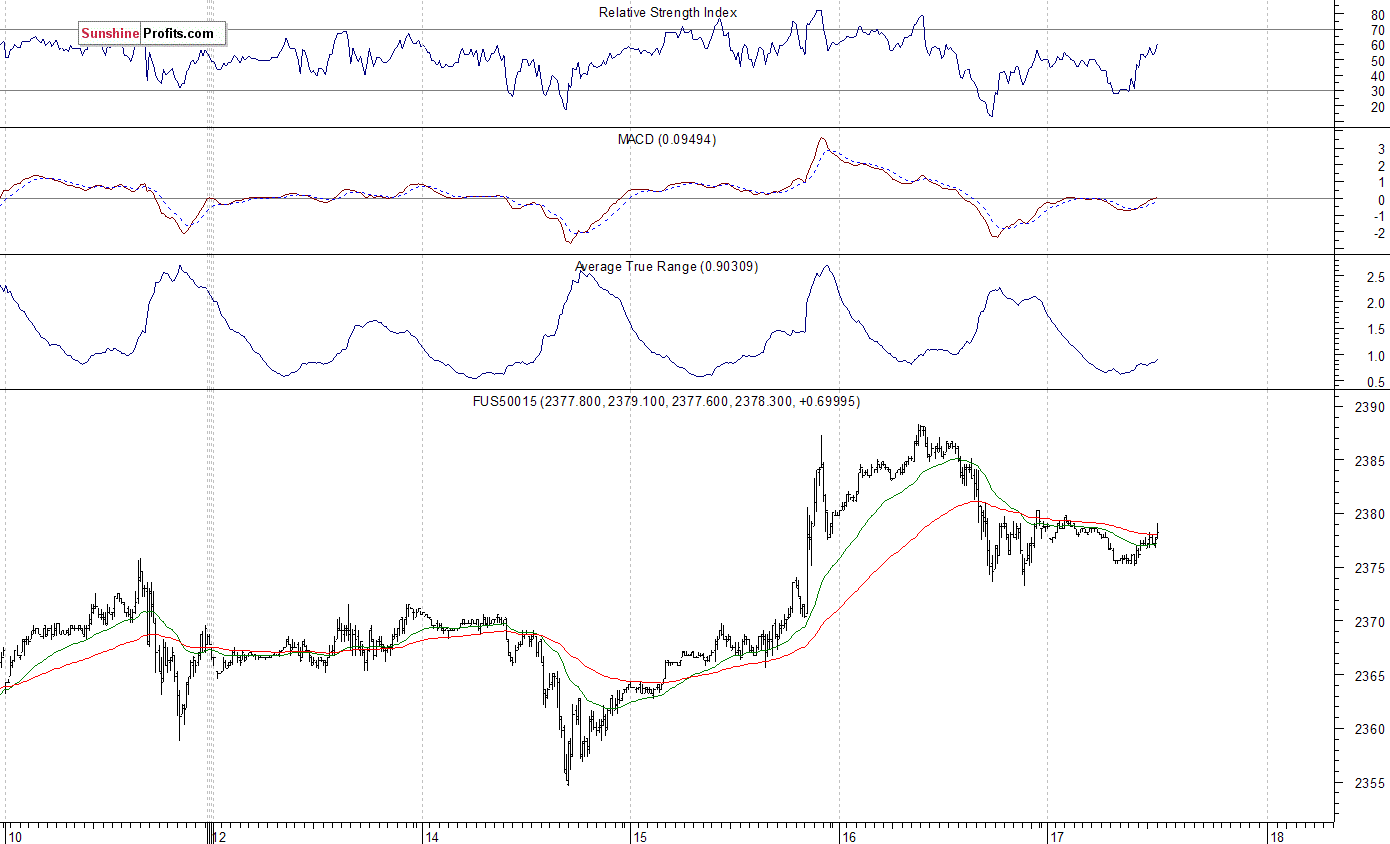Screen dimensions: 1390x844
Task: Click the SunshineProfits.com logo
Action: click(152, 33)
